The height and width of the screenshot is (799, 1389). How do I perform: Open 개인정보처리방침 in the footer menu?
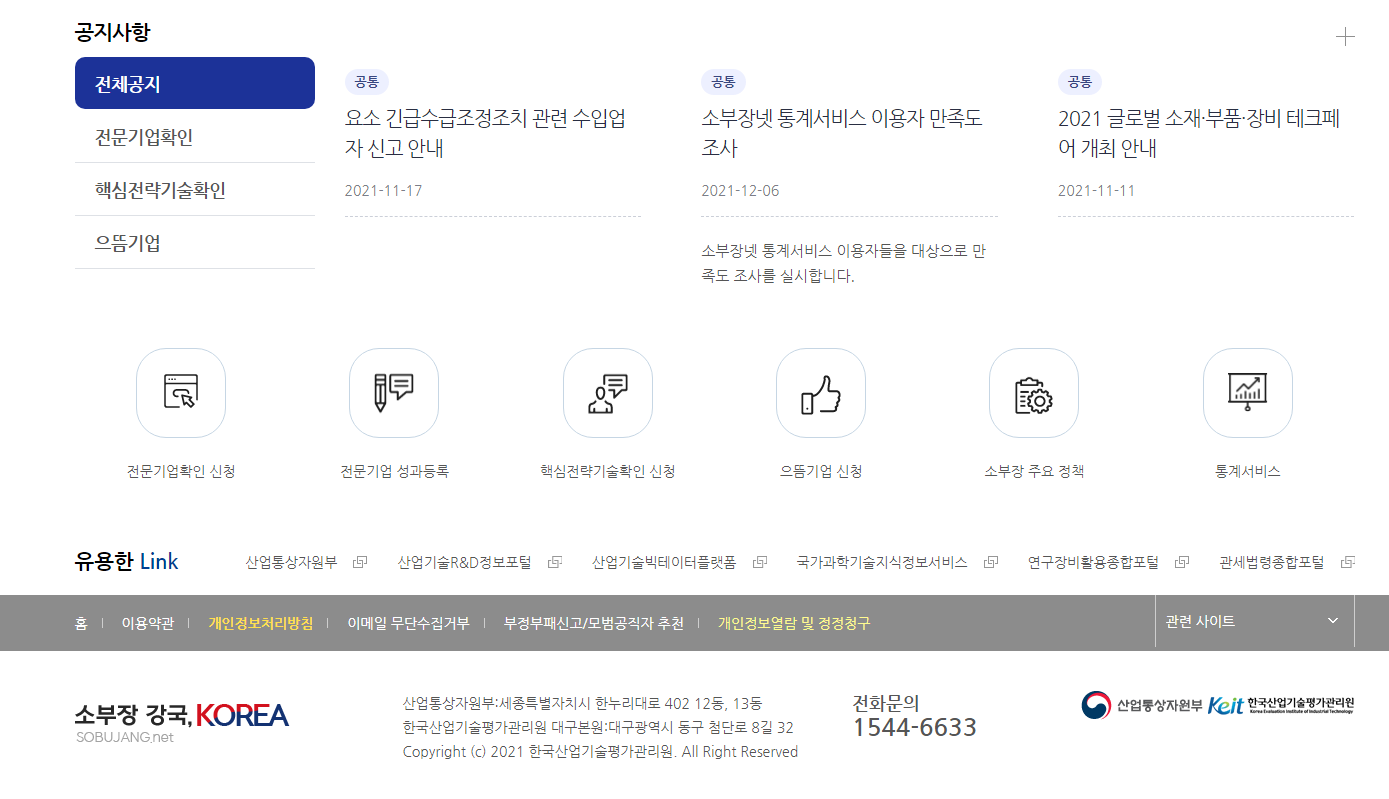260,623
